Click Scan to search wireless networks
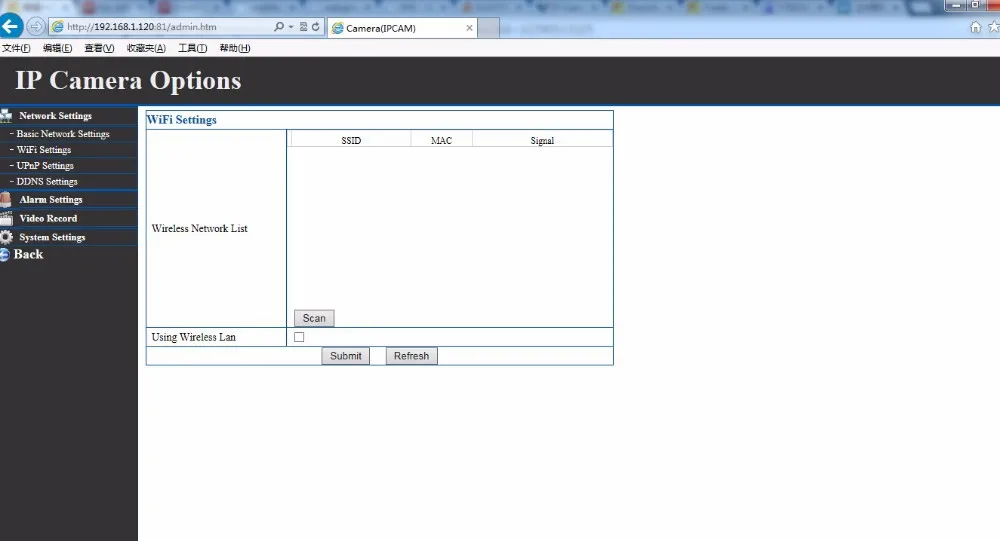This screenshot has height=541, width=1000. 314,318
